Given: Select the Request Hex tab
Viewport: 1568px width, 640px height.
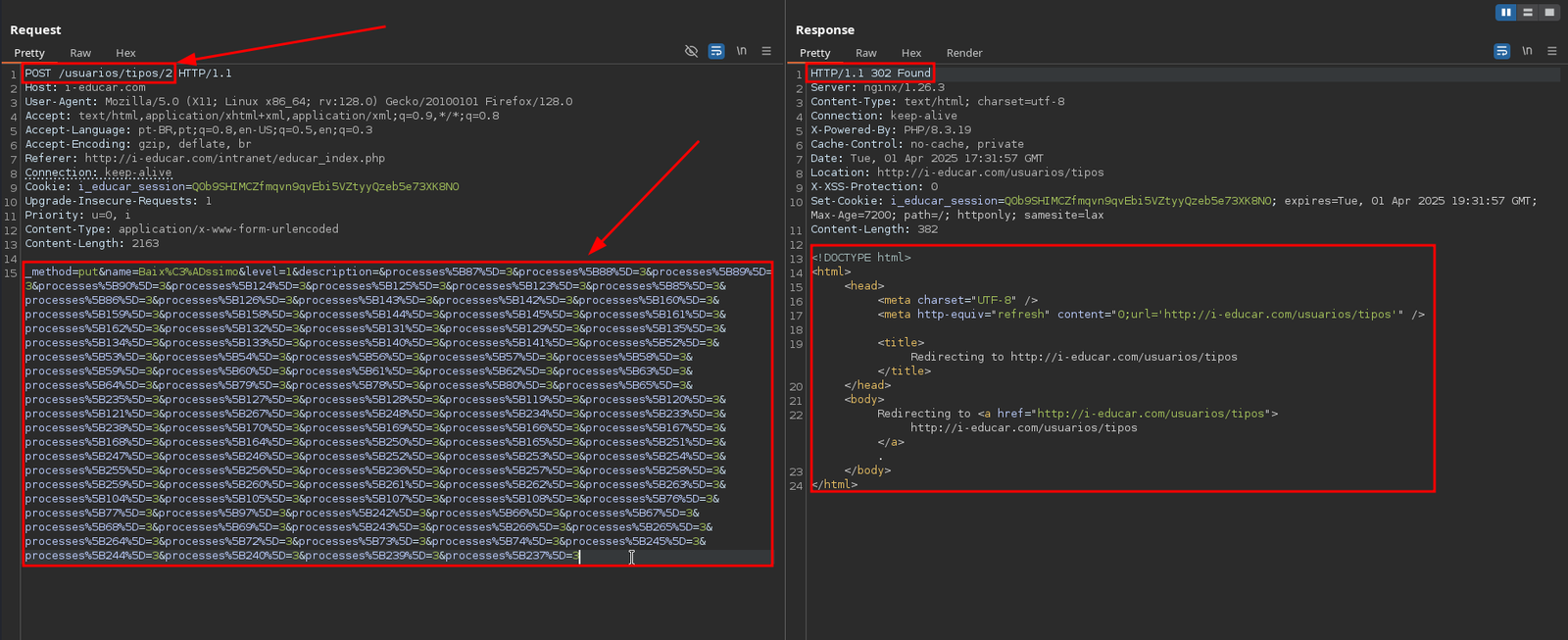Looking at the screenshot, I should [x=125, y=53].
